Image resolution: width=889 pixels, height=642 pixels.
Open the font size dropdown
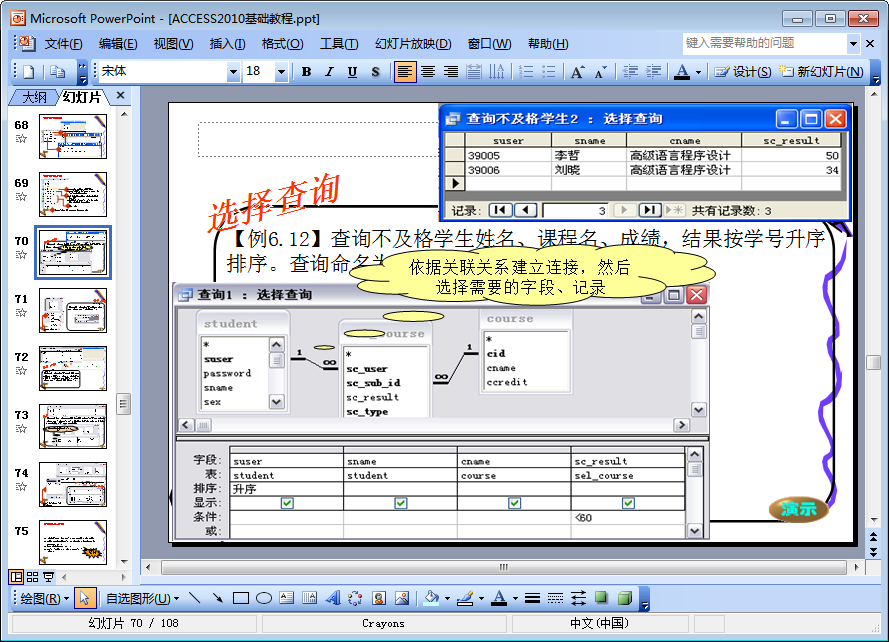(x=281, y=72)
